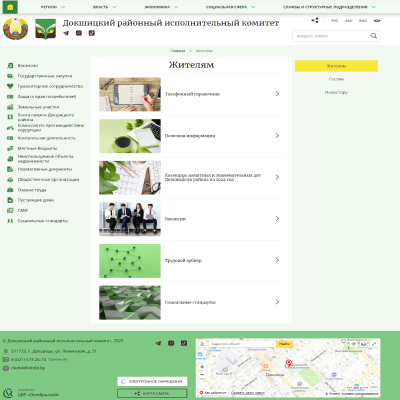The width and height of the screenshot is (400, 400).
Task: Open the Вакансии people thumbnail
Action: pos(130,219)
